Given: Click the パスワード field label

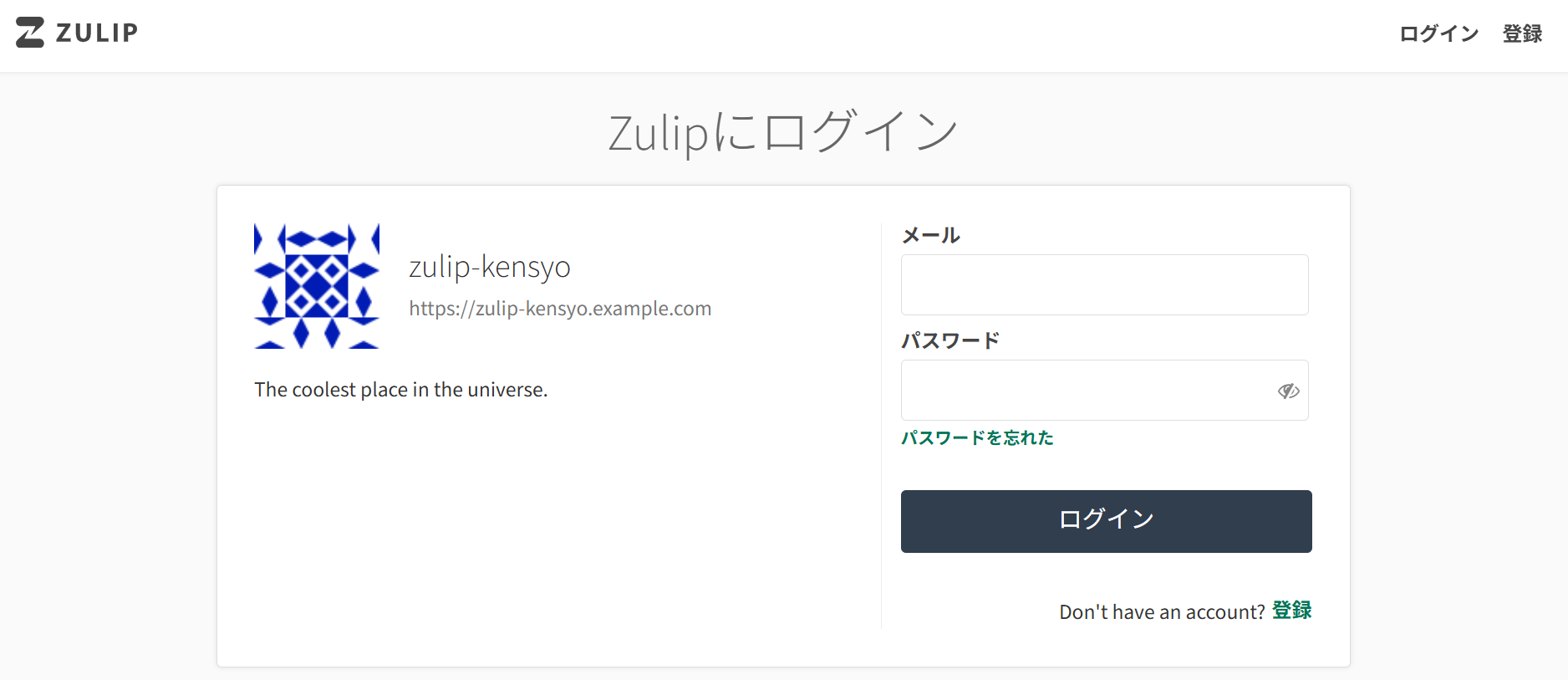Looking at the screenshot, I should pyautogui.click(x=949, y=340).
